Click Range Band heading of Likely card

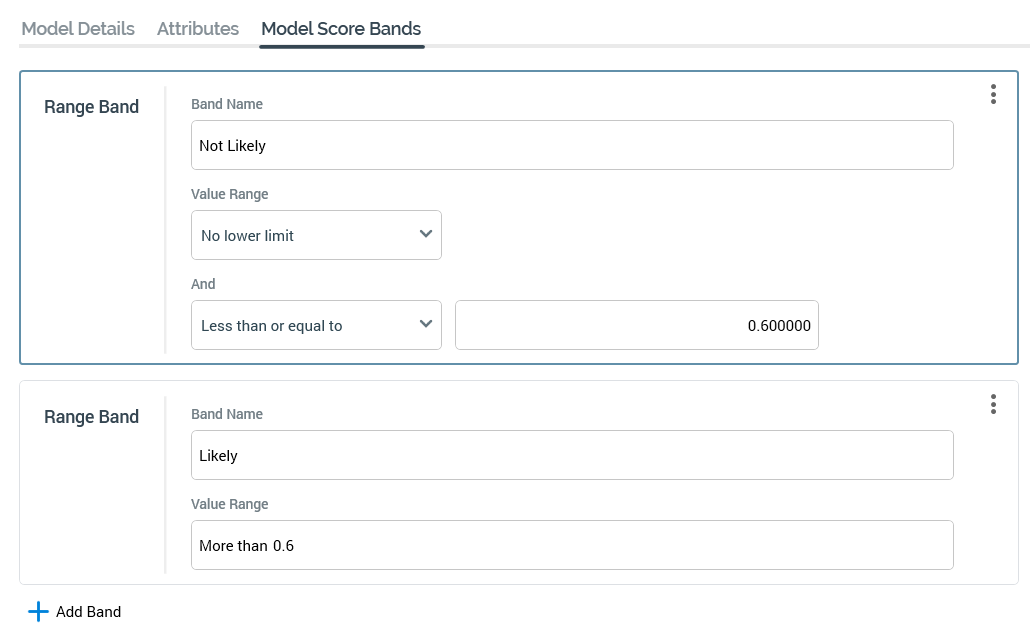click(x=91, y=417)
